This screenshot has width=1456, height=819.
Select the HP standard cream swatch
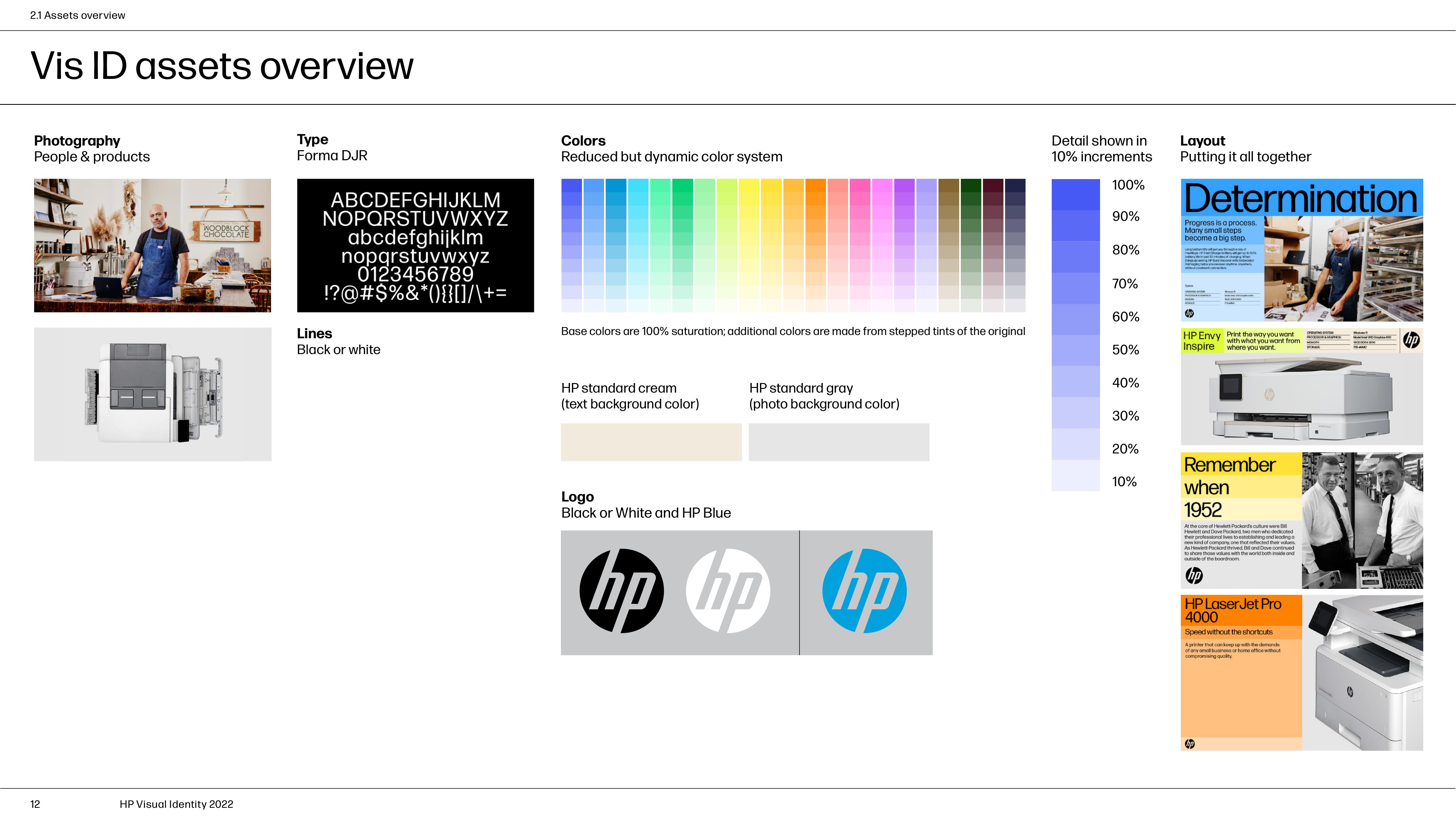click(651, 442)
